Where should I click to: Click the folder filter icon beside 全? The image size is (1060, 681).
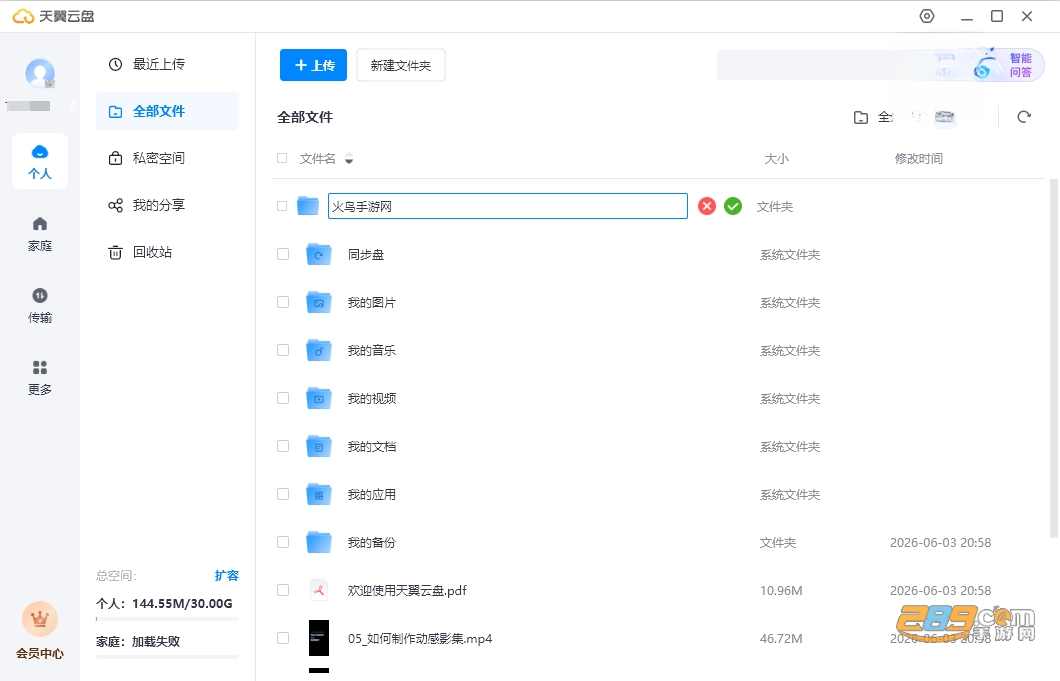click(861, 117)
